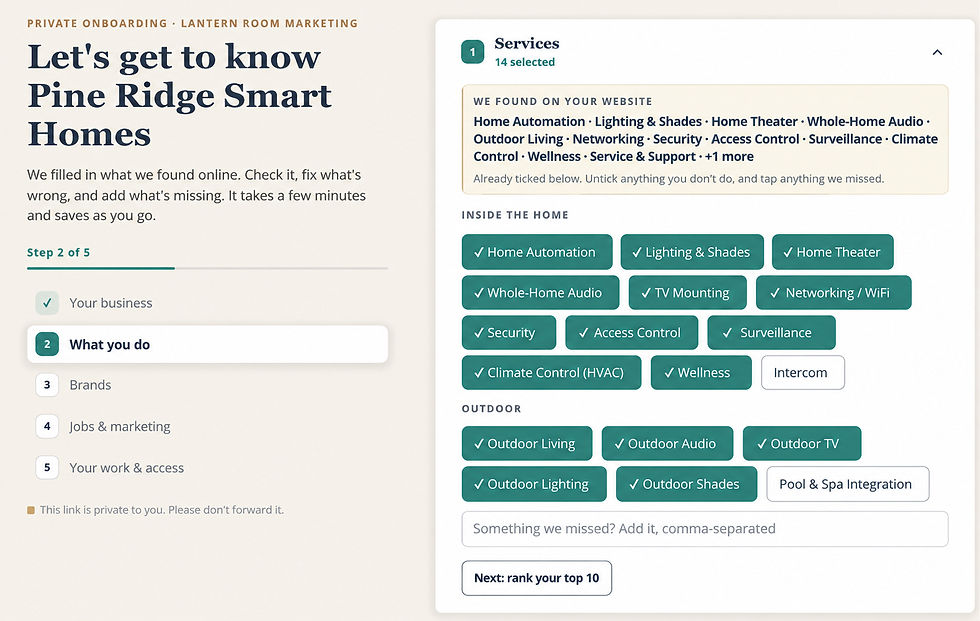
Task: Click Next: rank your top 10 button
Action: point(537,578)
